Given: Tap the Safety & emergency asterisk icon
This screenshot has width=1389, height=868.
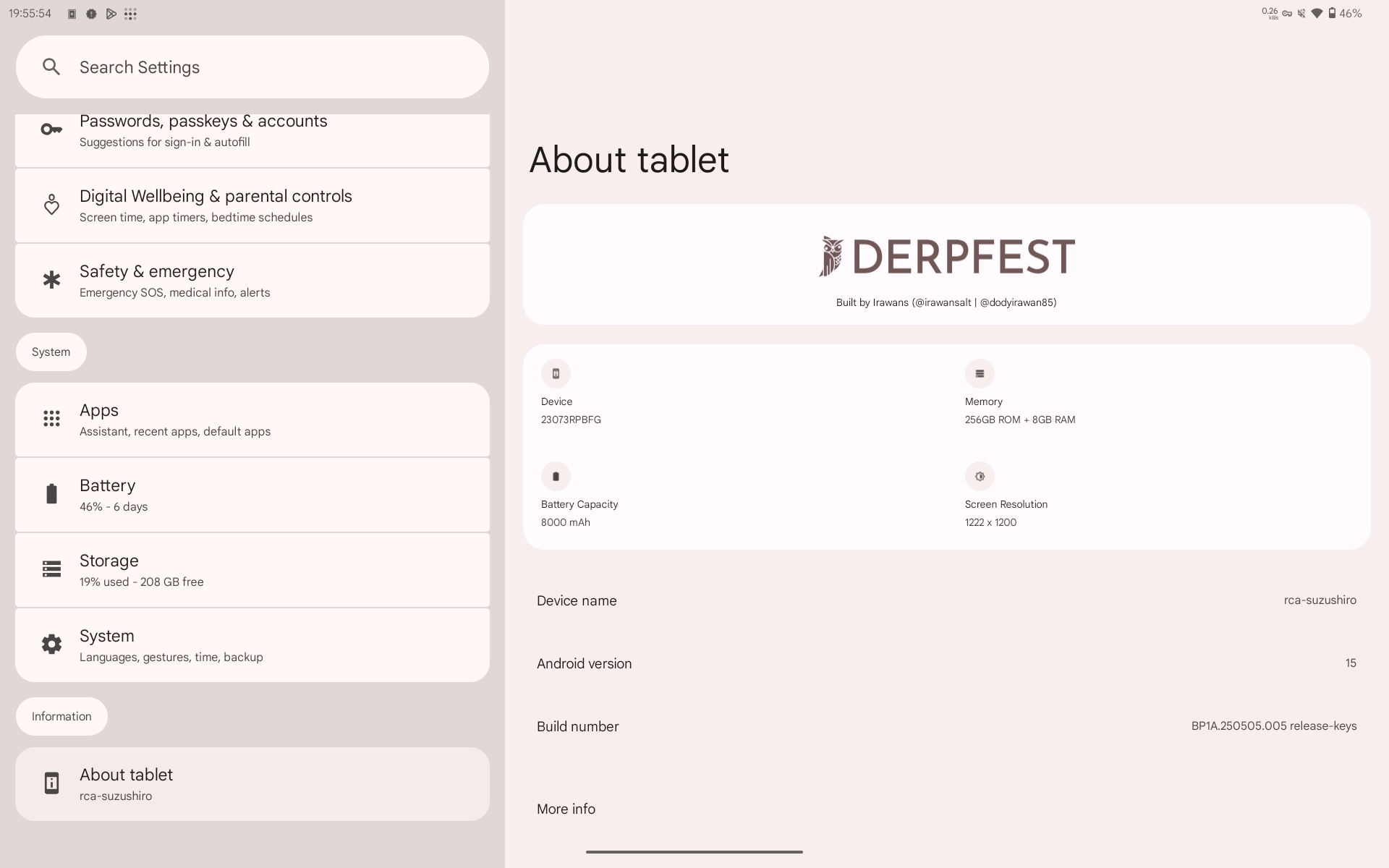Looking at the screenshot, I should tap(51, 280).
